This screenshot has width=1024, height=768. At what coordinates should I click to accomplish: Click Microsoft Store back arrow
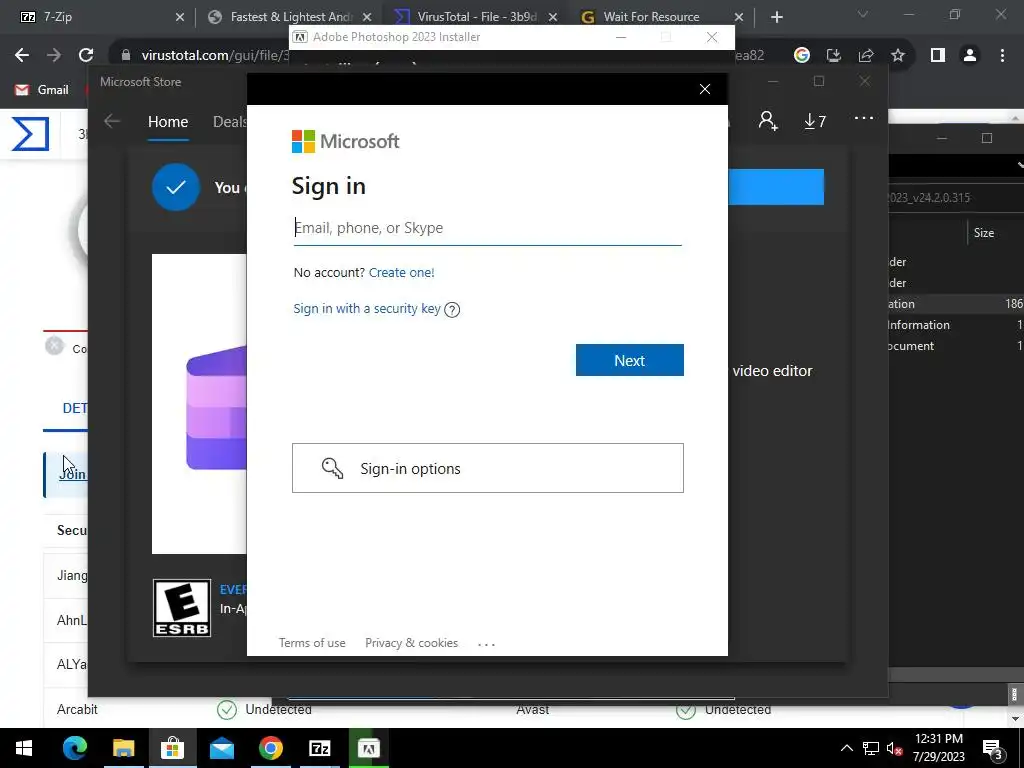[x=112, y=121]
